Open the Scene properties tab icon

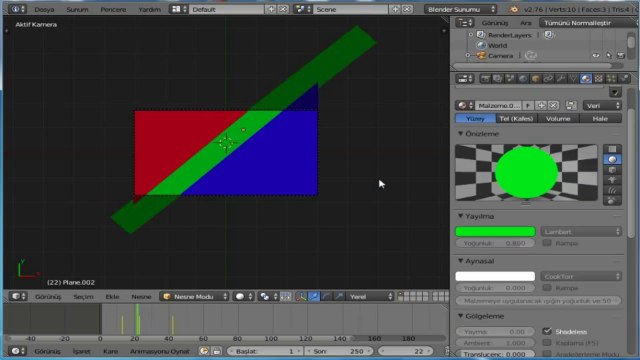(510, 79)
